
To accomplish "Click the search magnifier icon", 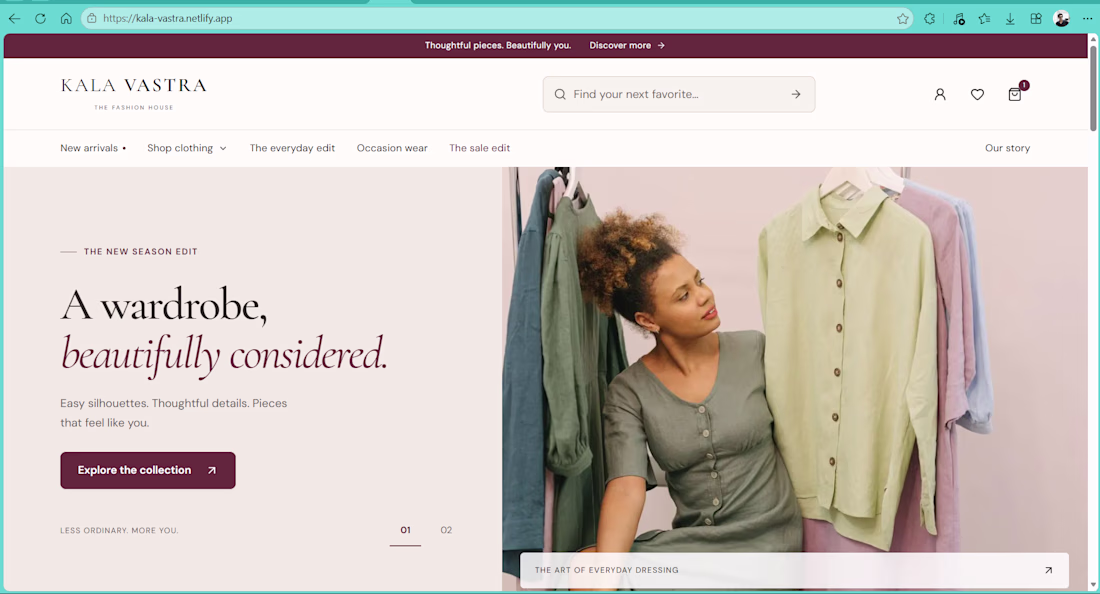I will pos(560,94).
